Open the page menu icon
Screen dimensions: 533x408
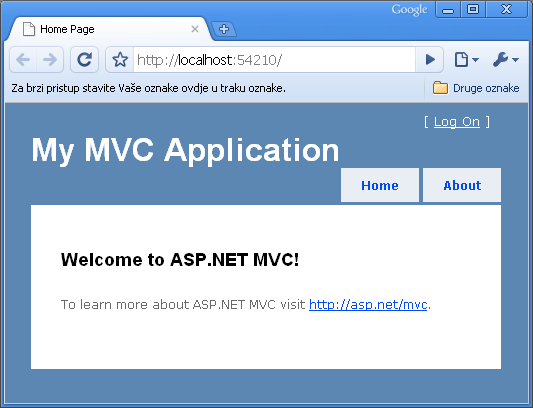coord(466,60)
